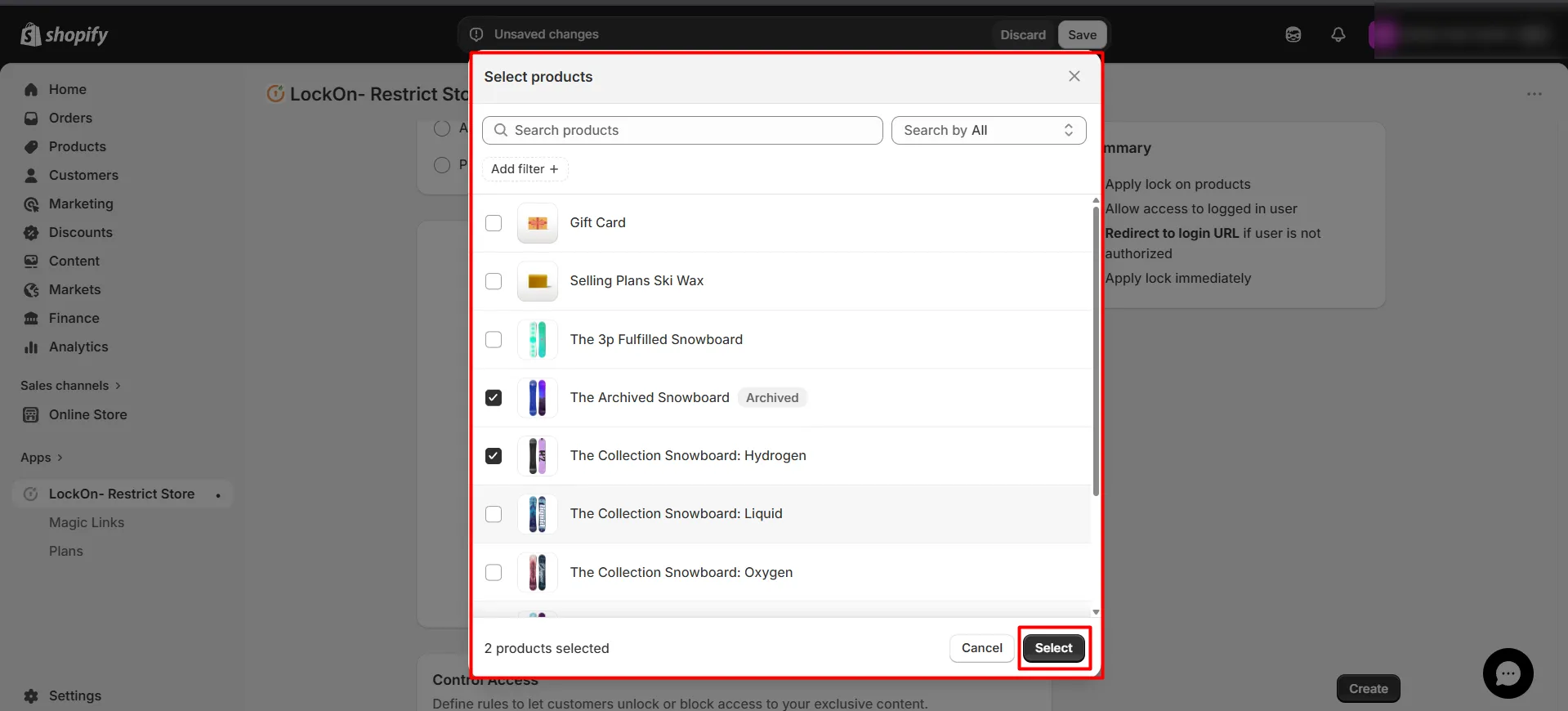
Task: Click the Selling Plans Ski Wax thumbnail
Action: [x=538, y=281]
